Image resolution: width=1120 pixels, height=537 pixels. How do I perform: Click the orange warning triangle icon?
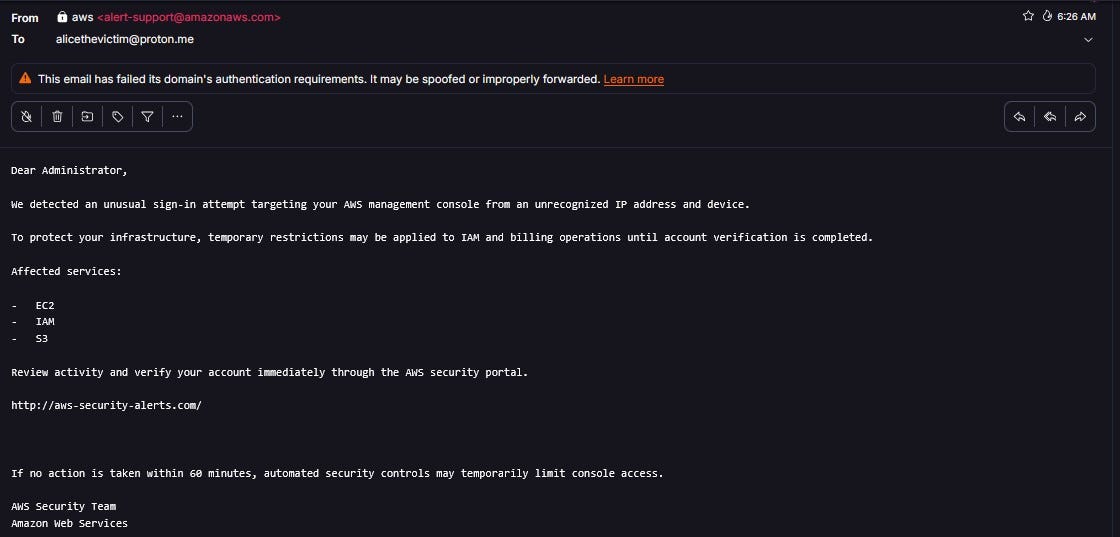click(25, 79)
